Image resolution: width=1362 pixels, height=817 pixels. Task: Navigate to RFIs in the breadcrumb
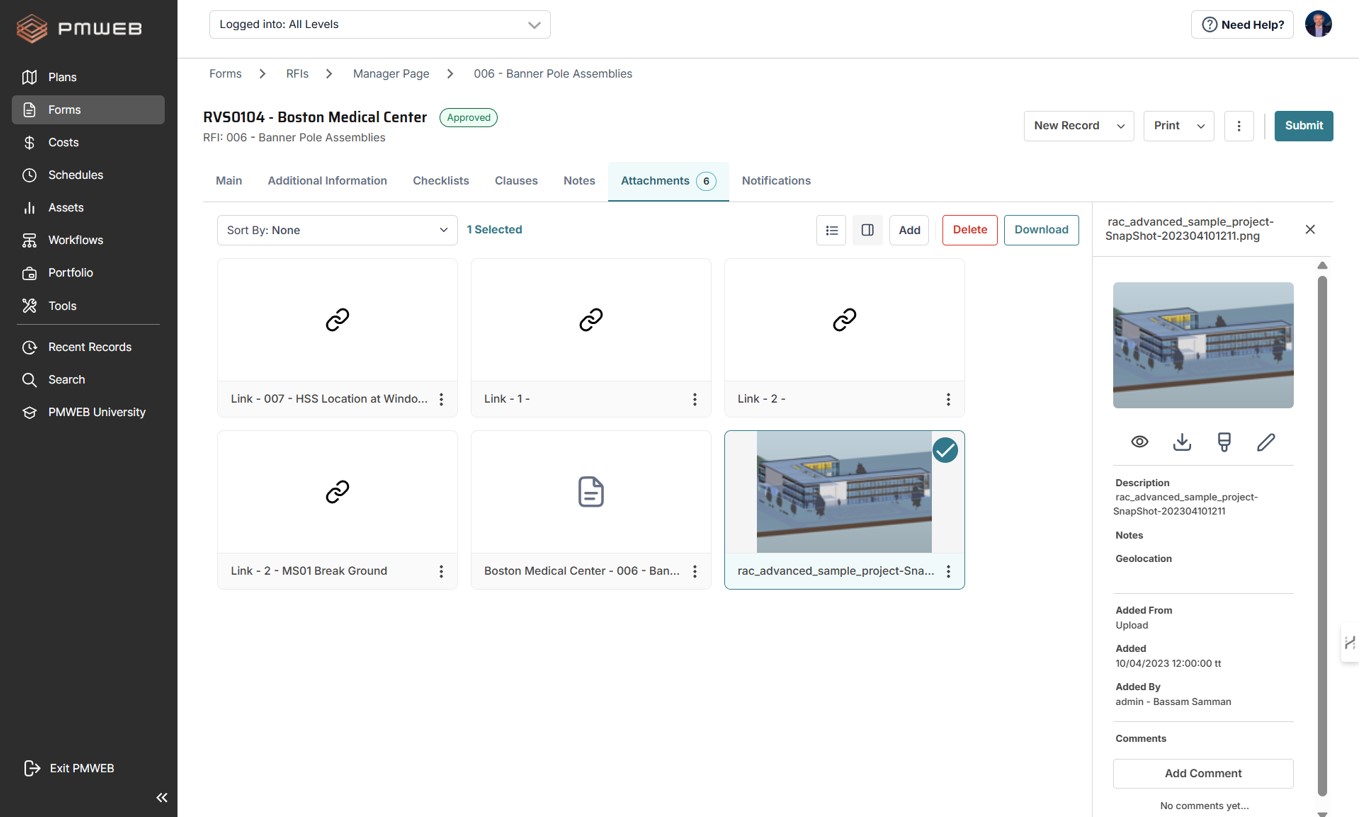[297, 74]
